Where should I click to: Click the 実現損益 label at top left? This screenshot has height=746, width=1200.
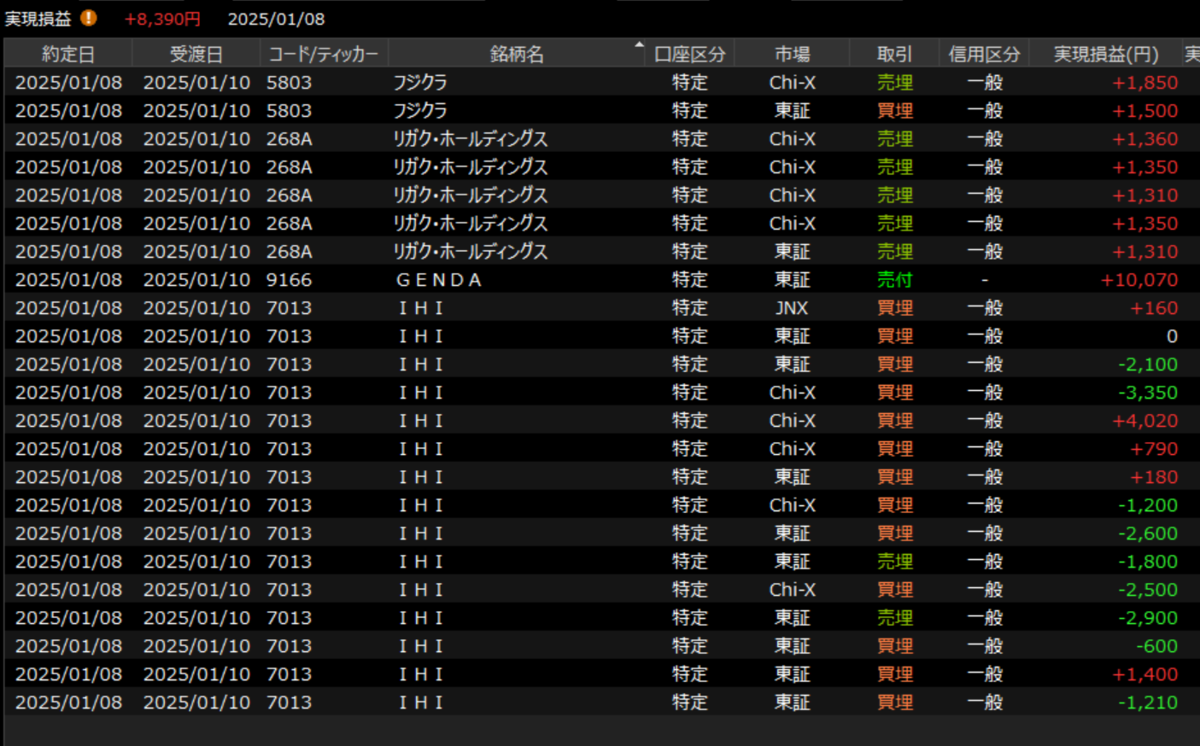tap(39, 18)
